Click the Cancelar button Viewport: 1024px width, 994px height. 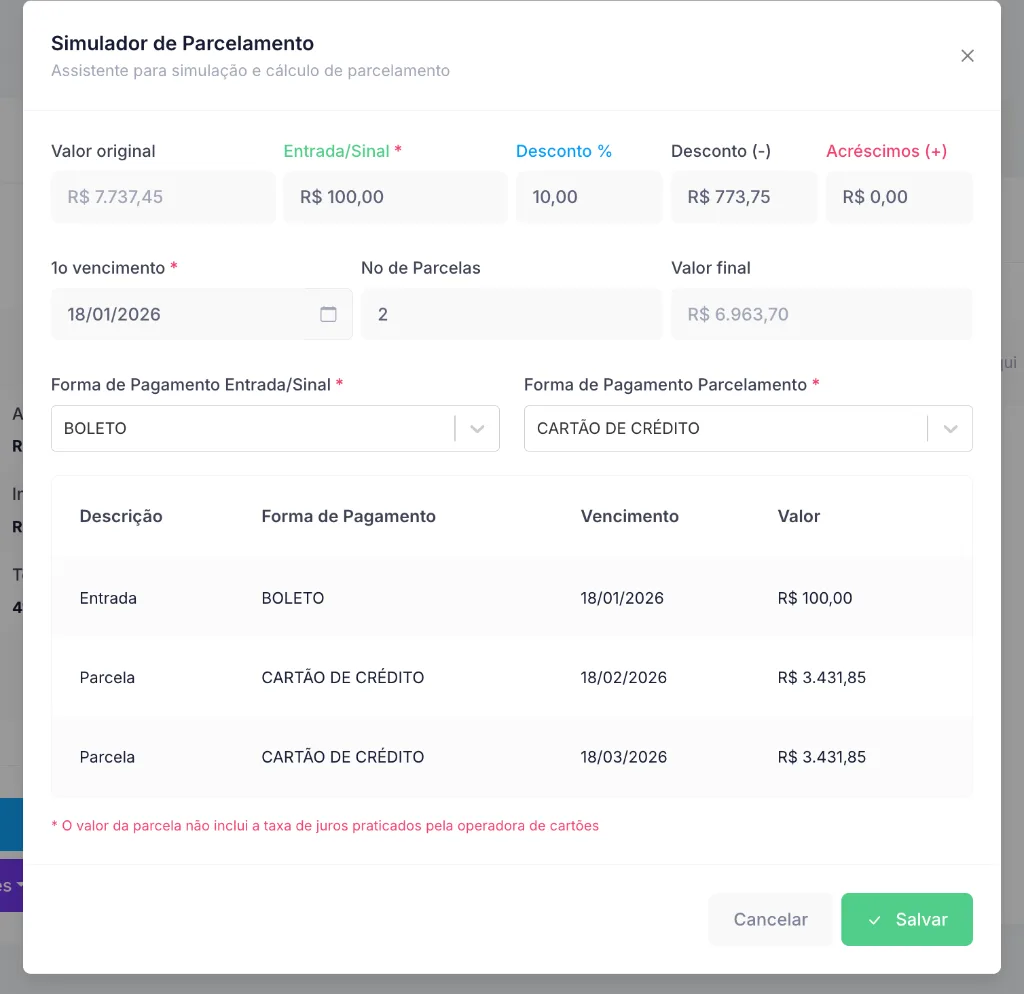pyautogui.click(x=770, y=920)
